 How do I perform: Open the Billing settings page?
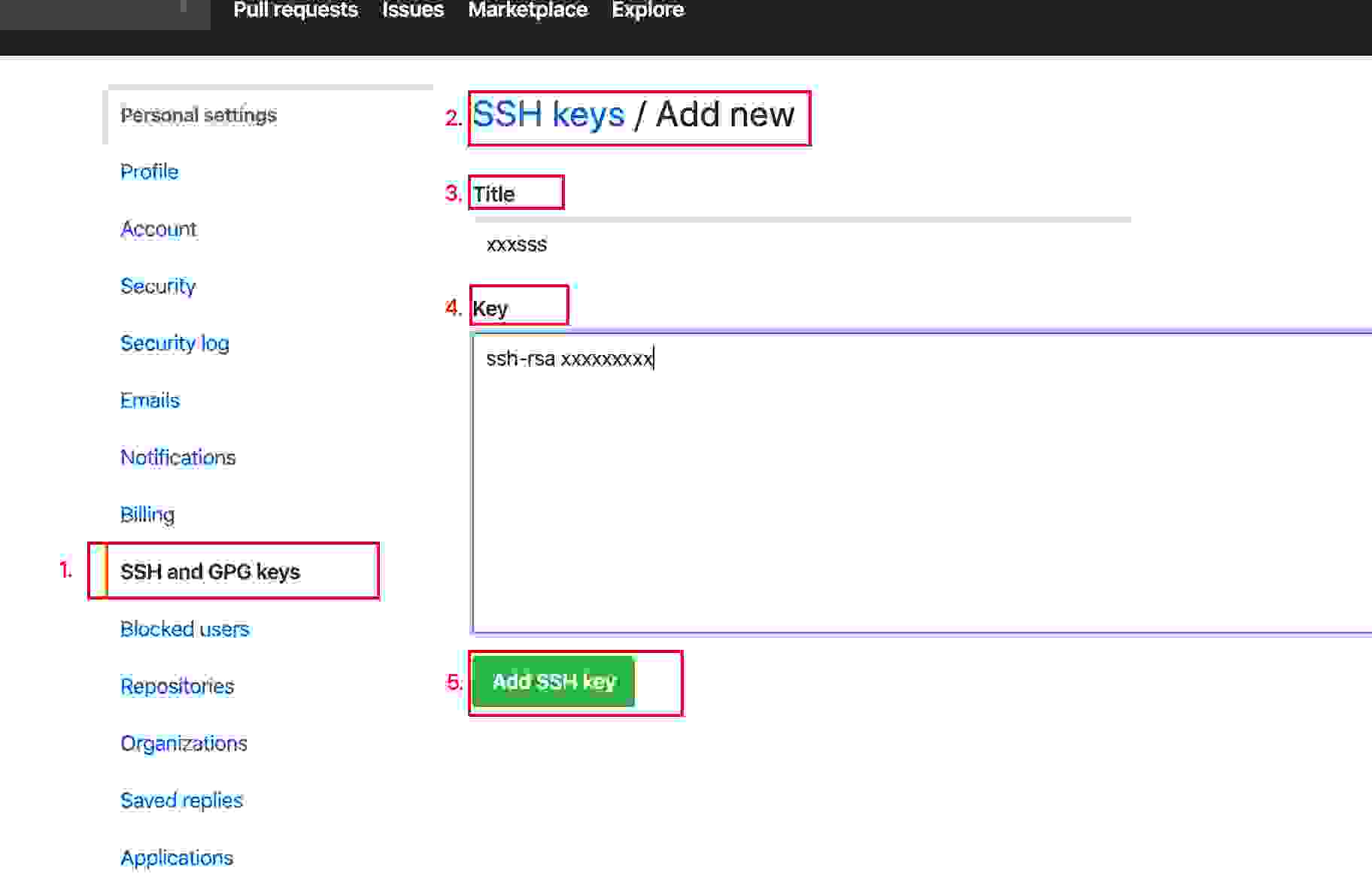147,514
